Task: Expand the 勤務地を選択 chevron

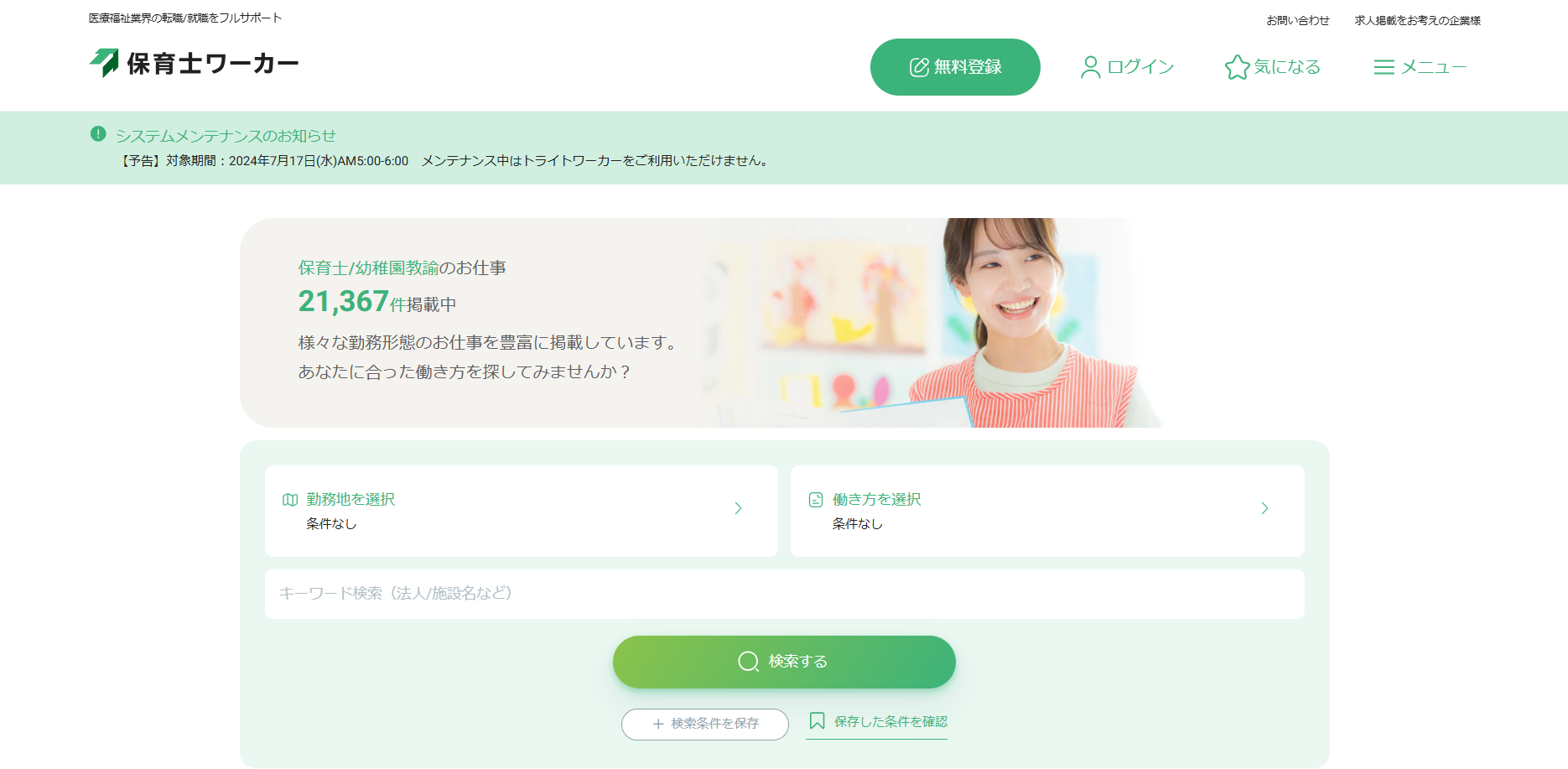Action: [738, 508]
